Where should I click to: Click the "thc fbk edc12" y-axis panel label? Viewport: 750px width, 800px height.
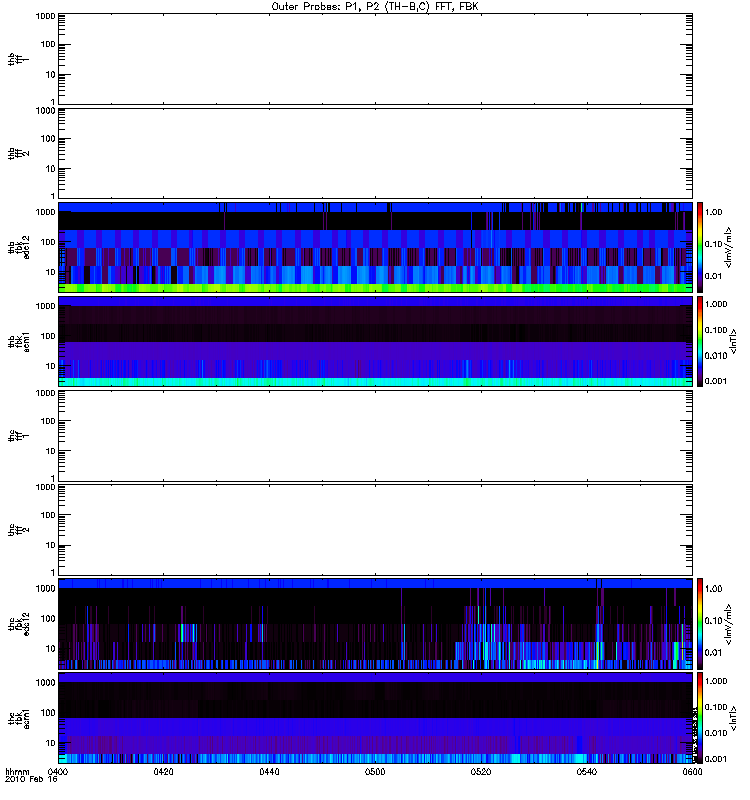18,623
